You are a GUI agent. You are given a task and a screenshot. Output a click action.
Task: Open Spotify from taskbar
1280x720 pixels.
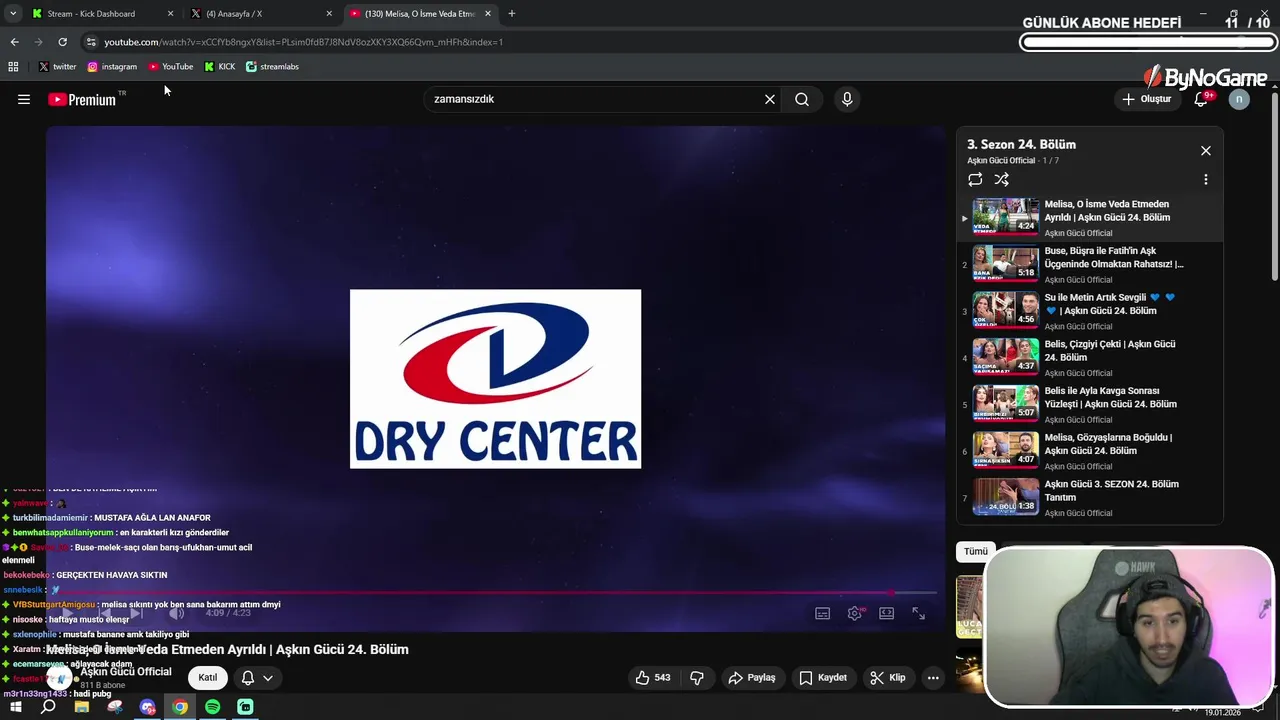pyautogui.click(x=213, y=707)
